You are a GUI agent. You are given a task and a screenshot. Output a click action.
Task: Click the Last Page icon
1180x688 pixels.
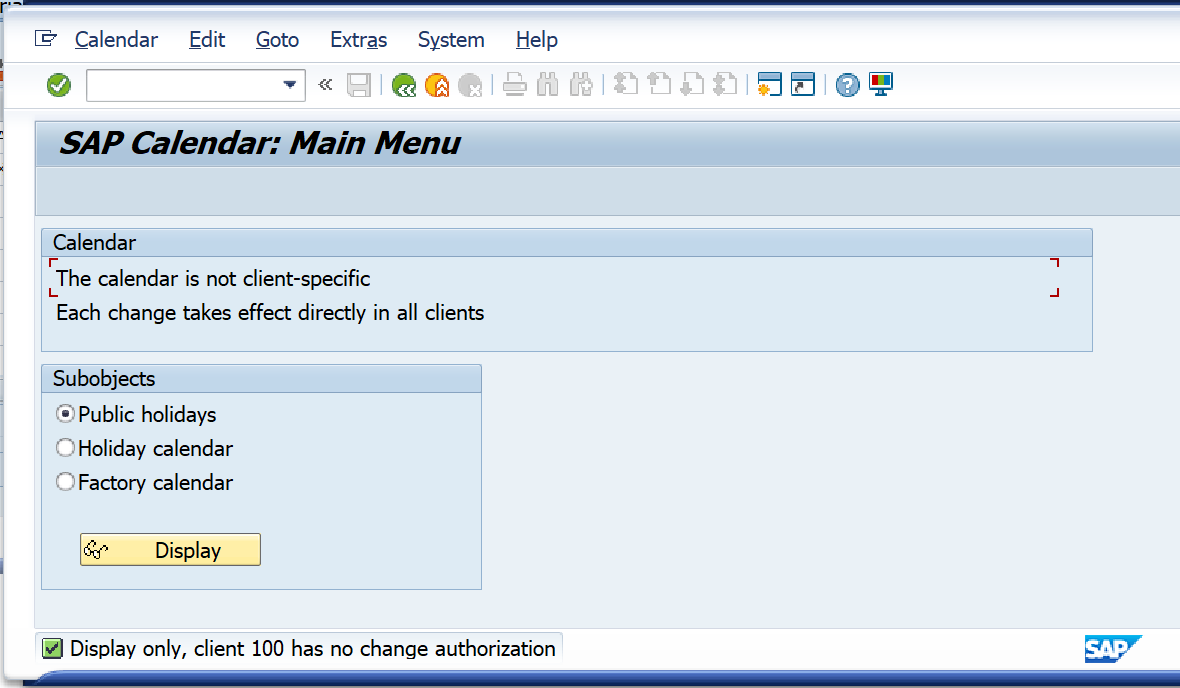(x=725, y=84)
